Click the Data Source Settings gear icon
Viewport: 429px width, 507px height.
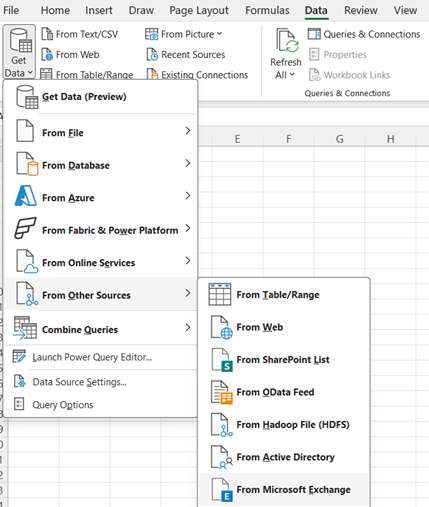19,381
